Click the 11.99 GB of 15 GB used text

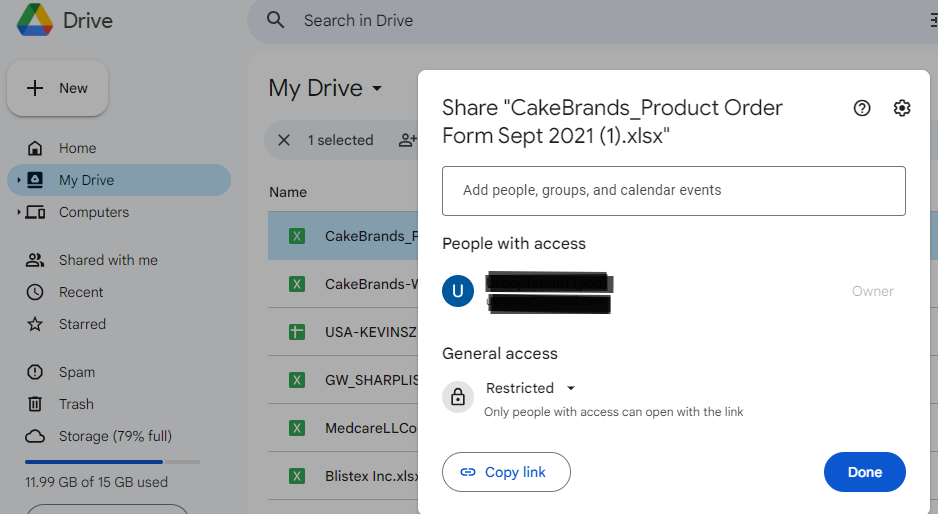(x=96, y=482)
